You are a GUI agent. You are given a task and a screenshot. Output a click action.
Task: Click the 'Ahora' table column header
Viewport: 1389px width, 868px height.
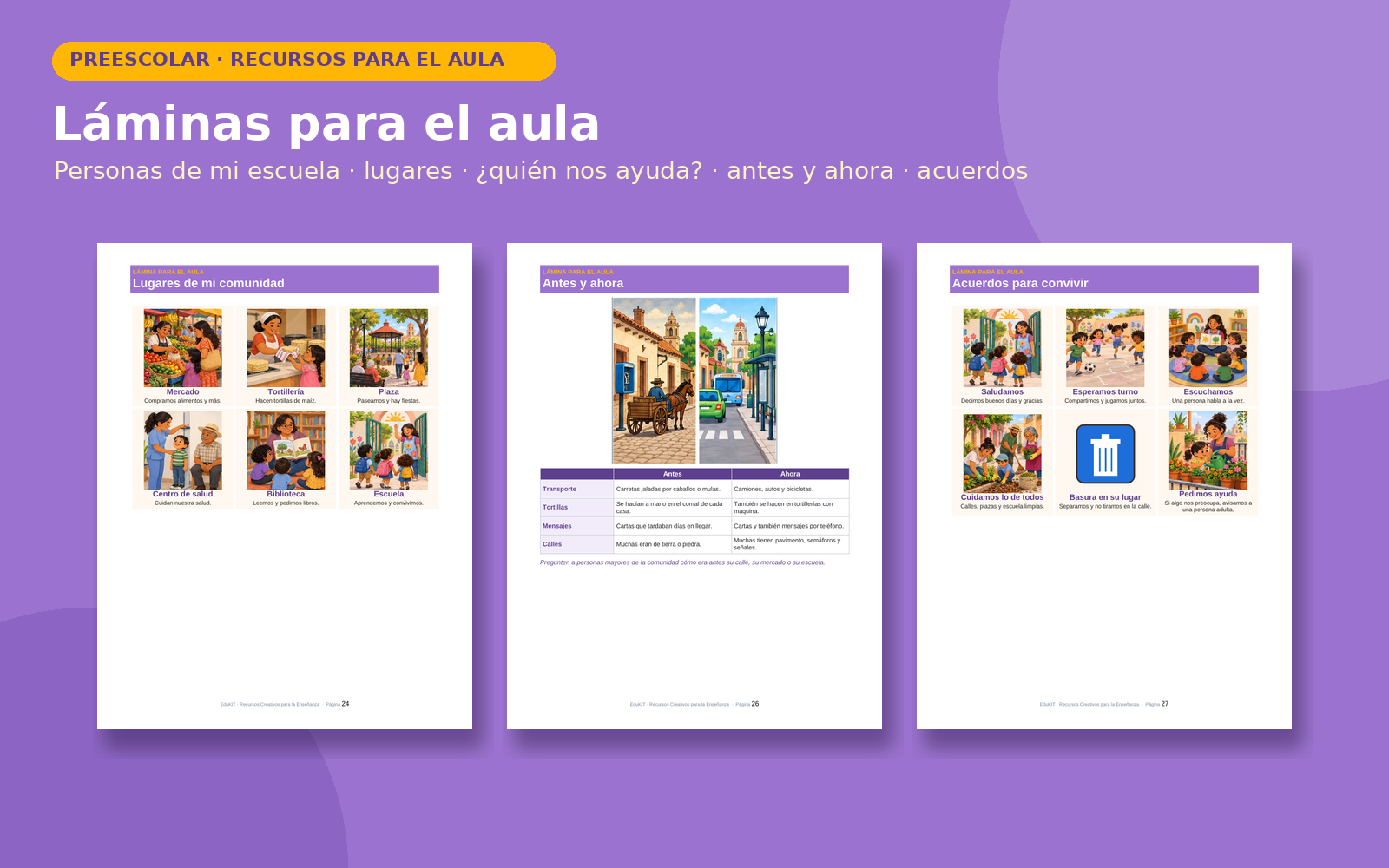(790, 474)
